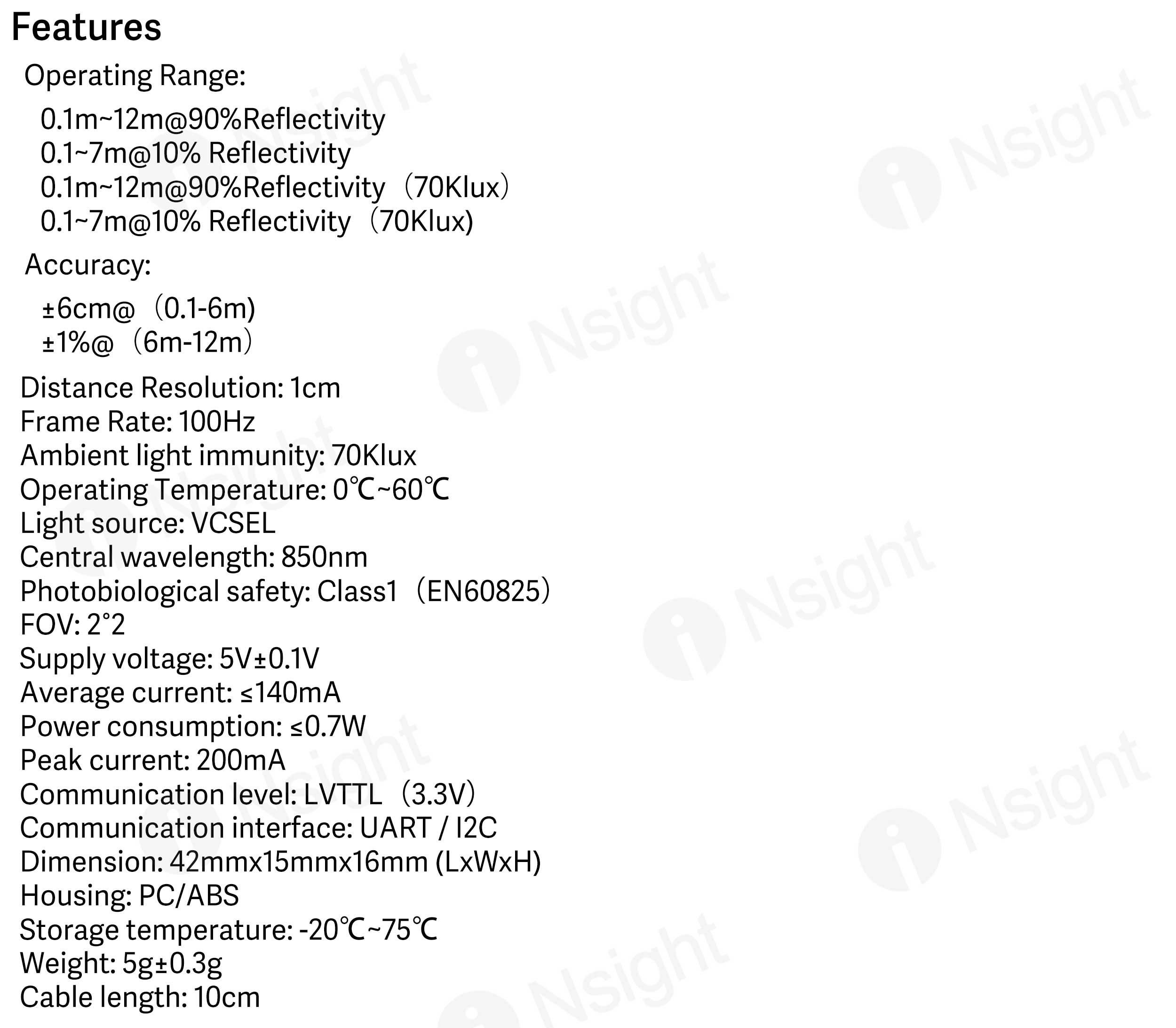The height and width of the screenshot is (1028, 1176).
Task: Click the FOV specification line
Action: click(x=72, y=625)
